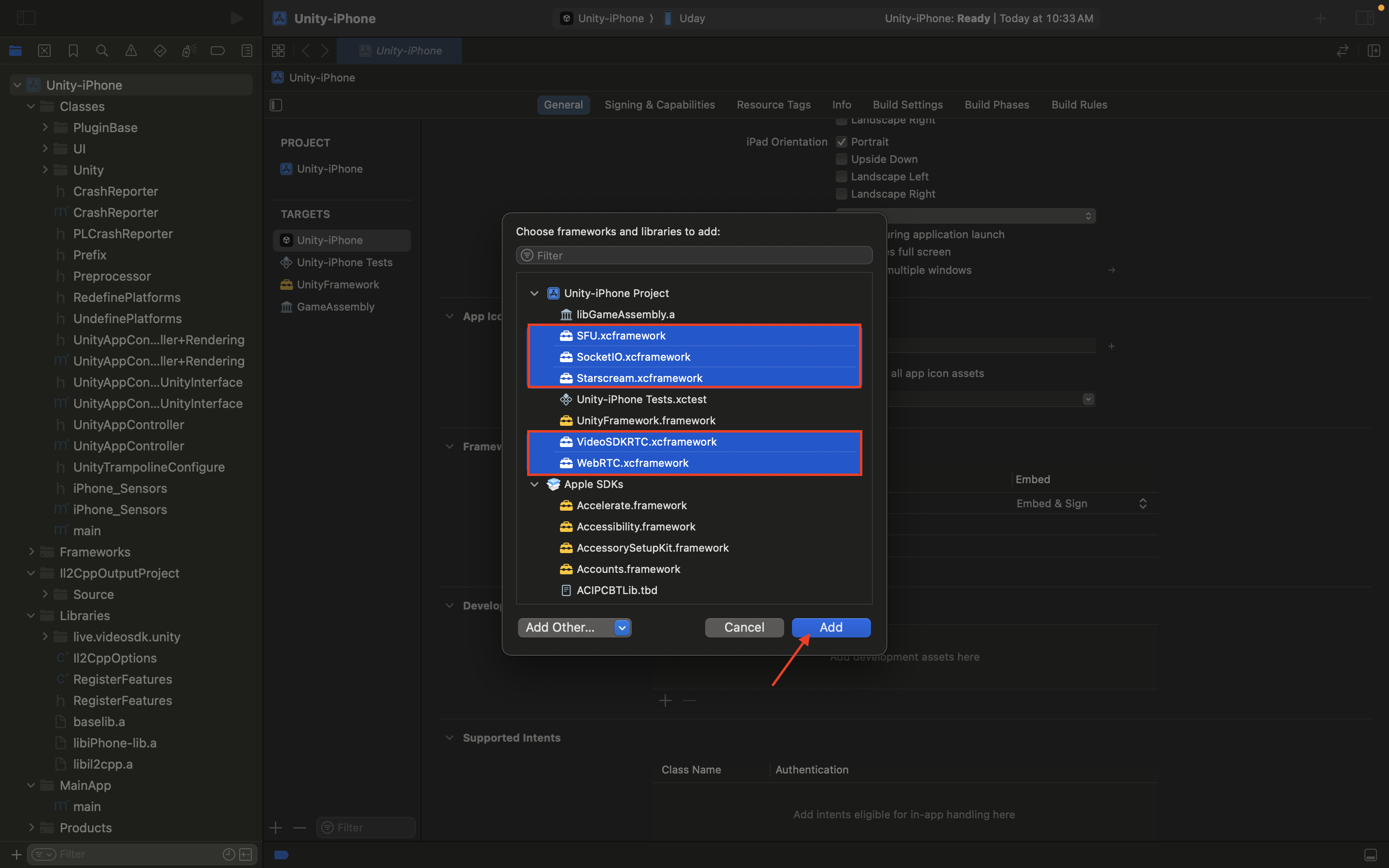Click the related items grid icon

click(278, 51)
